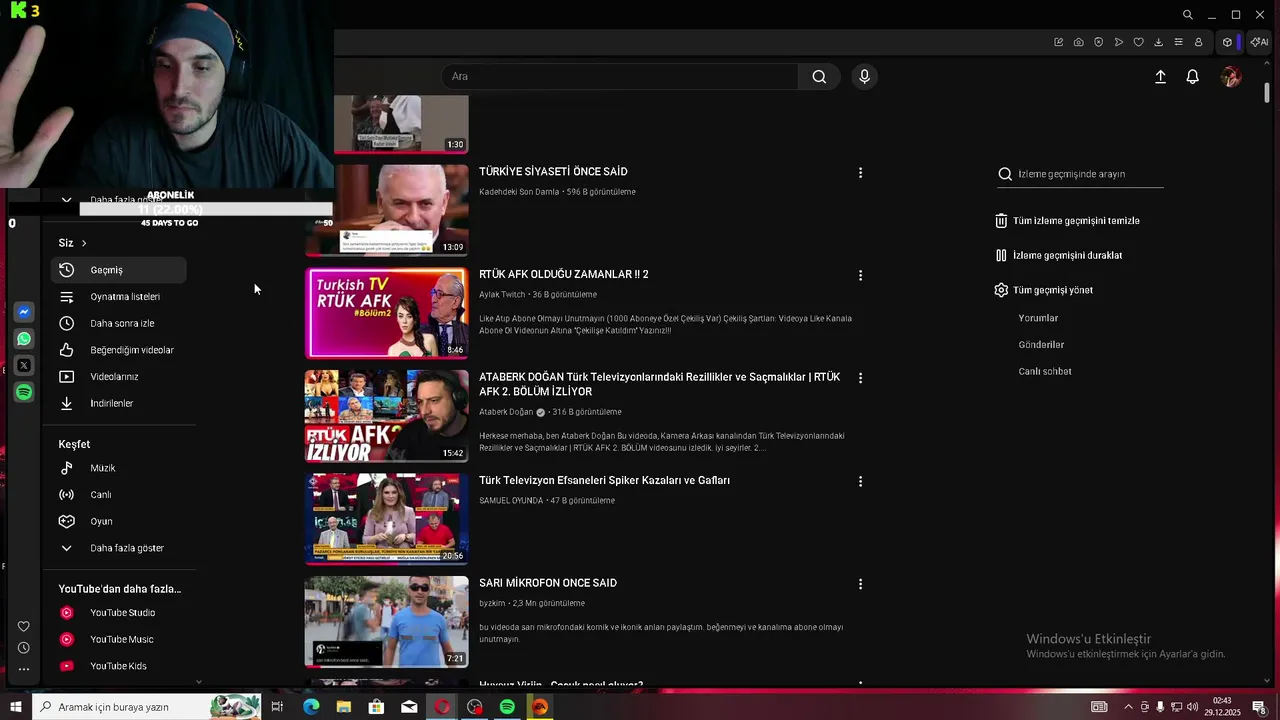Click the YouTube search magnifier button
This screenshot has width=1280, height=720.
(x=819, y=77)
